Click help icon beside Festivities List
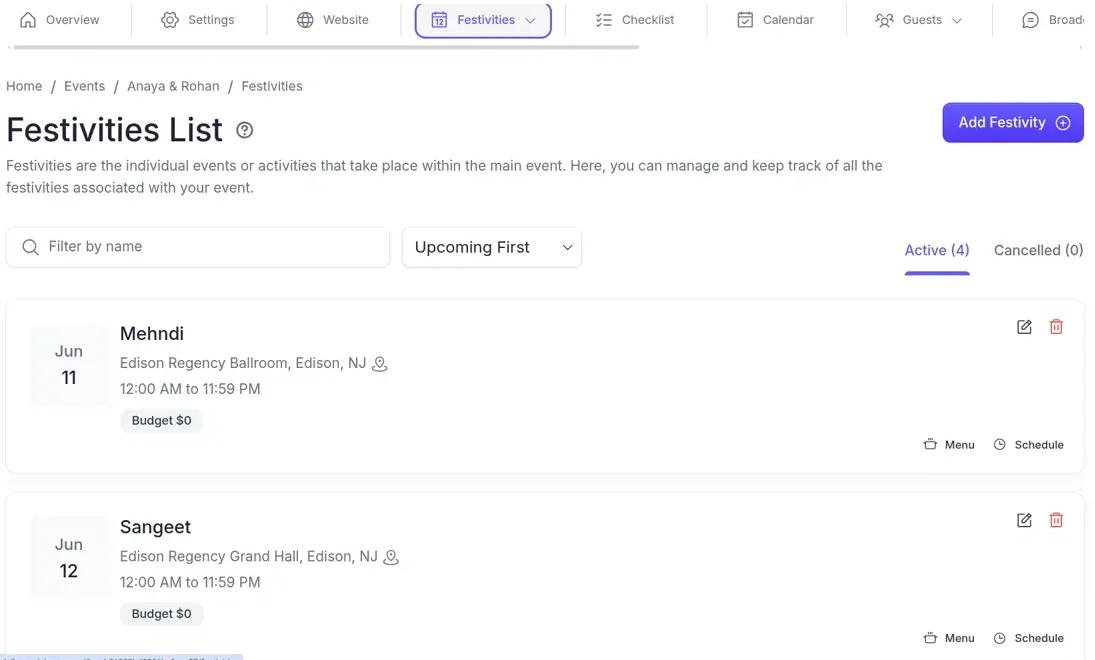Image resolution: width=1095 pixels, height=660 pixels. pyautogui.click(x=244, y=130)
